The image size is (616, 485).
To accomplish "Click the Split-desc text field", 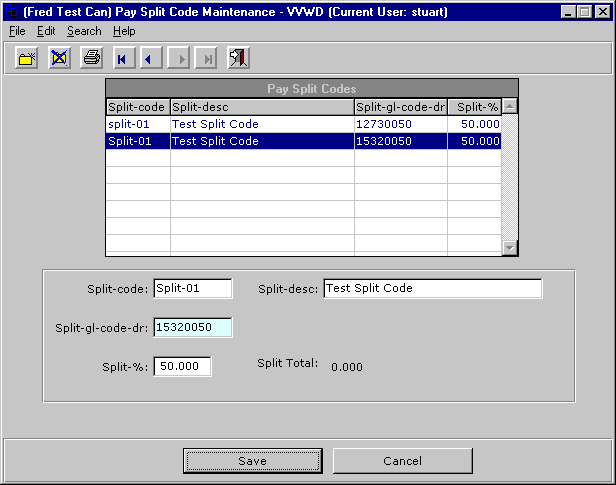I will (432, 289).
